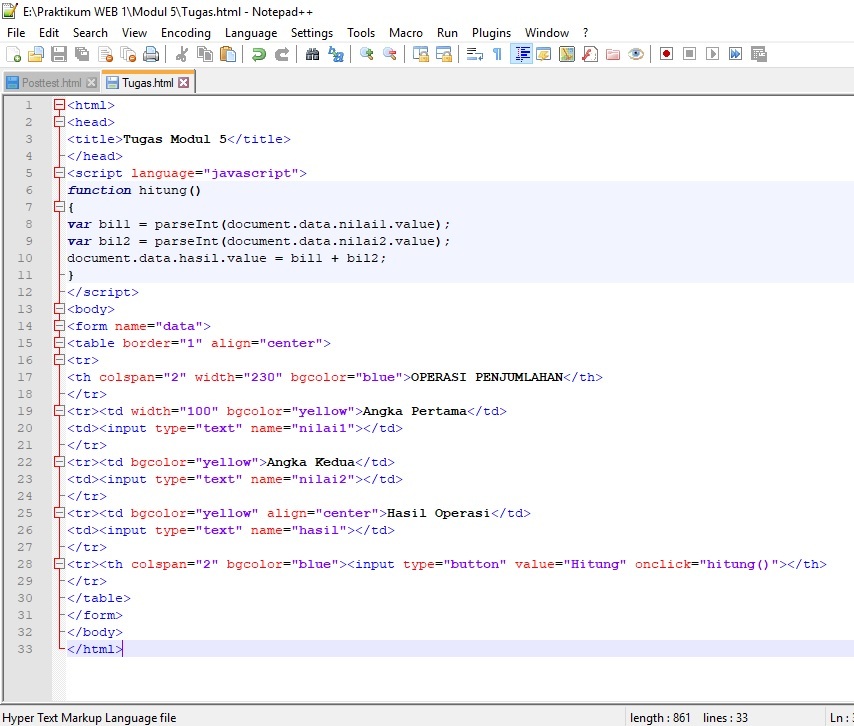This screenshot has height=726, width=854.
Task: Close the Tugas.html tab
Action: pos(183,82)
